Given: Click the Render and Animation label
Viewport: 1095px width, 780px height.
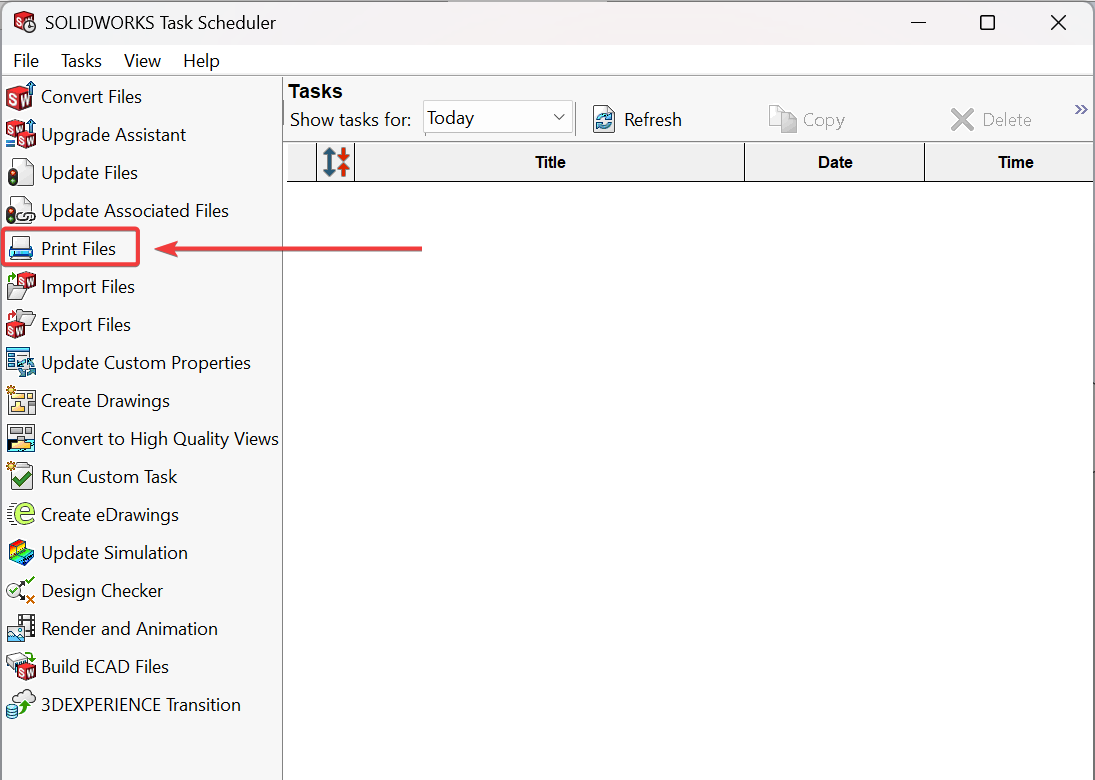Looking at the screenshot, I should [x=129, y=628].
